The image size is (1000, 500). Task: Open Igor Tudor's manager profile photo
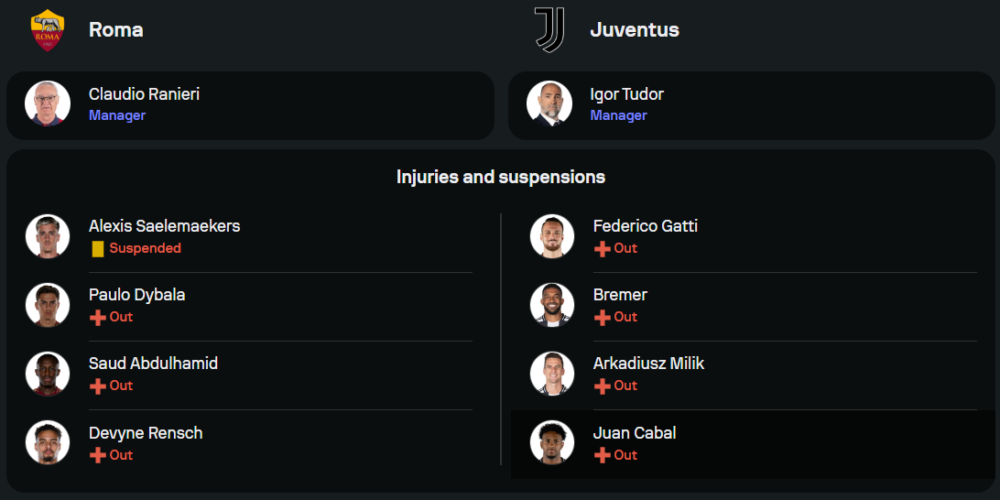(x=549, y=104)
